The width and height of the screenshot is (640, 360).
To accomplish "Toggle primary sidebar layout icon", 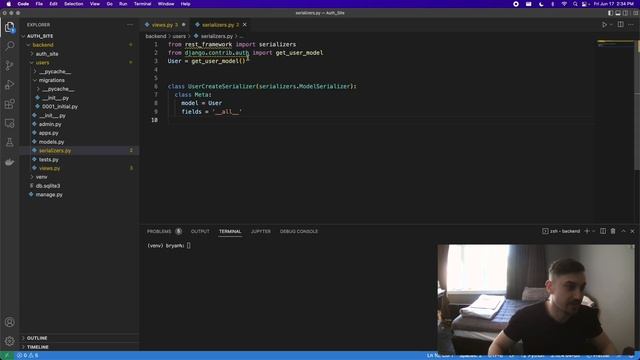I will (610, 13).
